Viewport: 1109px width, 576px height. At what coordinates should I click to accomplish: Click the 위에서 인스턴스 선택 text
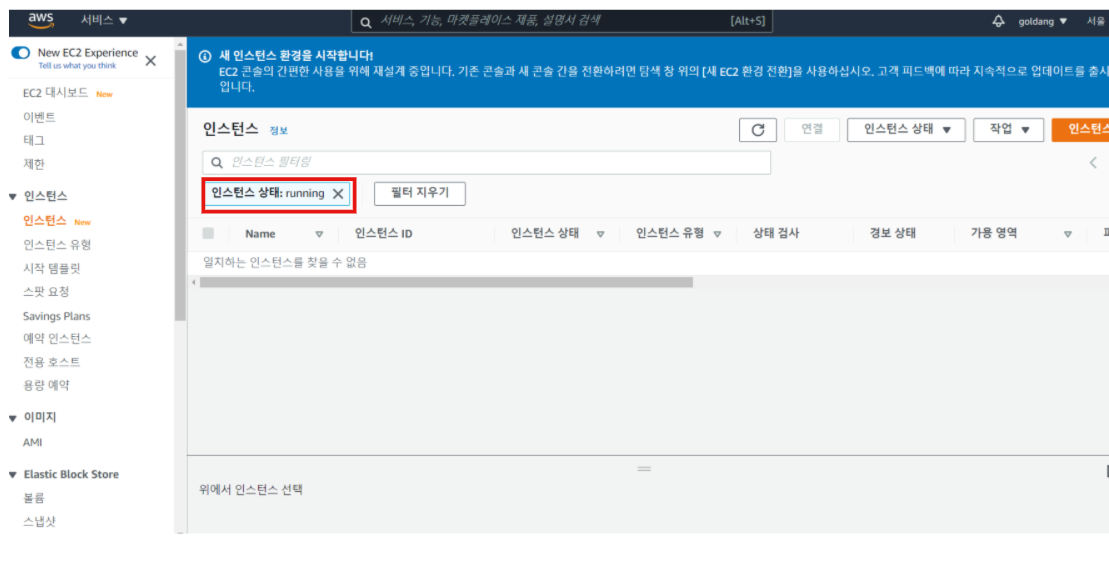pos(251,490)
